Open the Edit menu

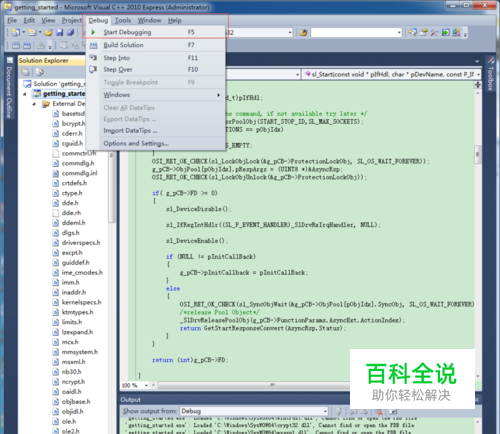29,20
